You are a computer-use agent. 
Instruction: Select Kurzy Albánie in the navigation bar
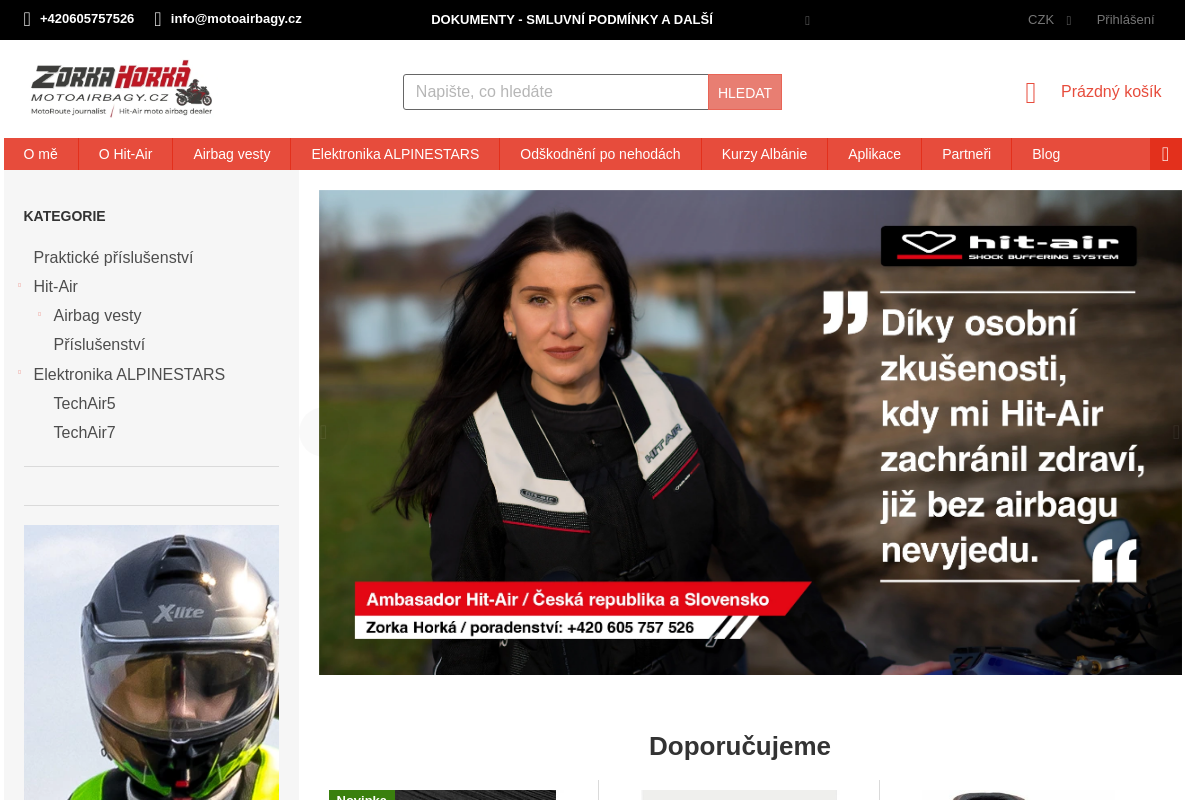765,154
